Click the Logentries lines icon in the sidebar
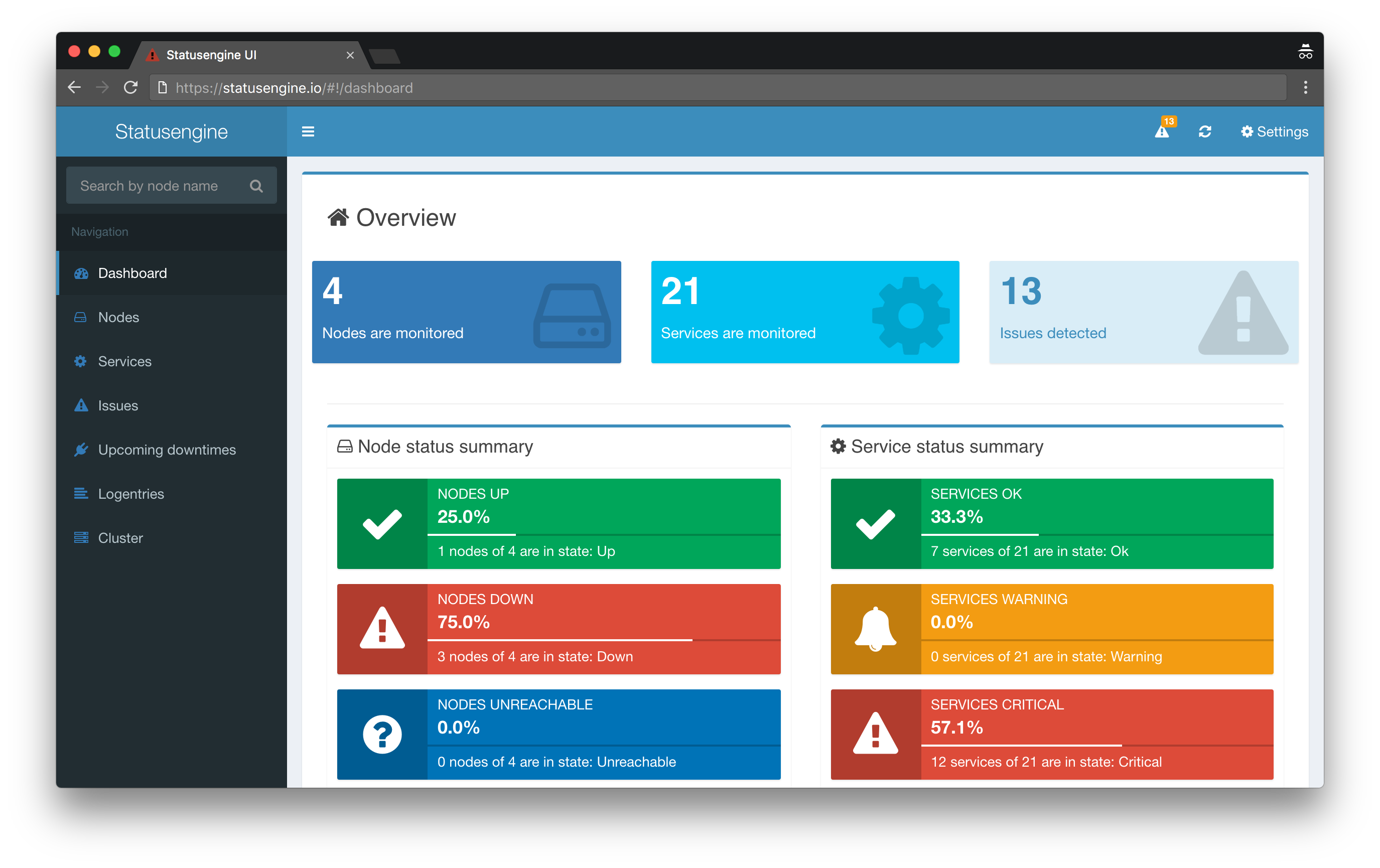 point(81,493)
